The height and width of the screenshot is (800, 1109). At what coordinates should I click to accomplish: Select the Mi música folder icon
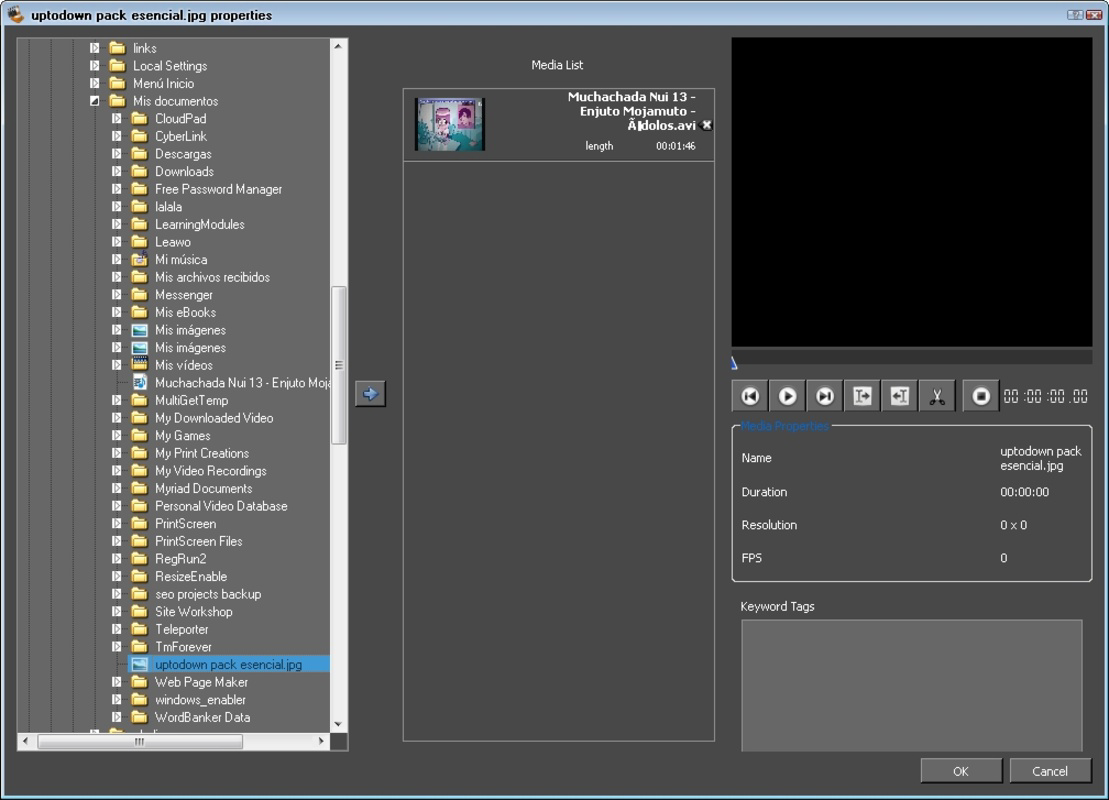pyautogui.click(x=140, y=259)
